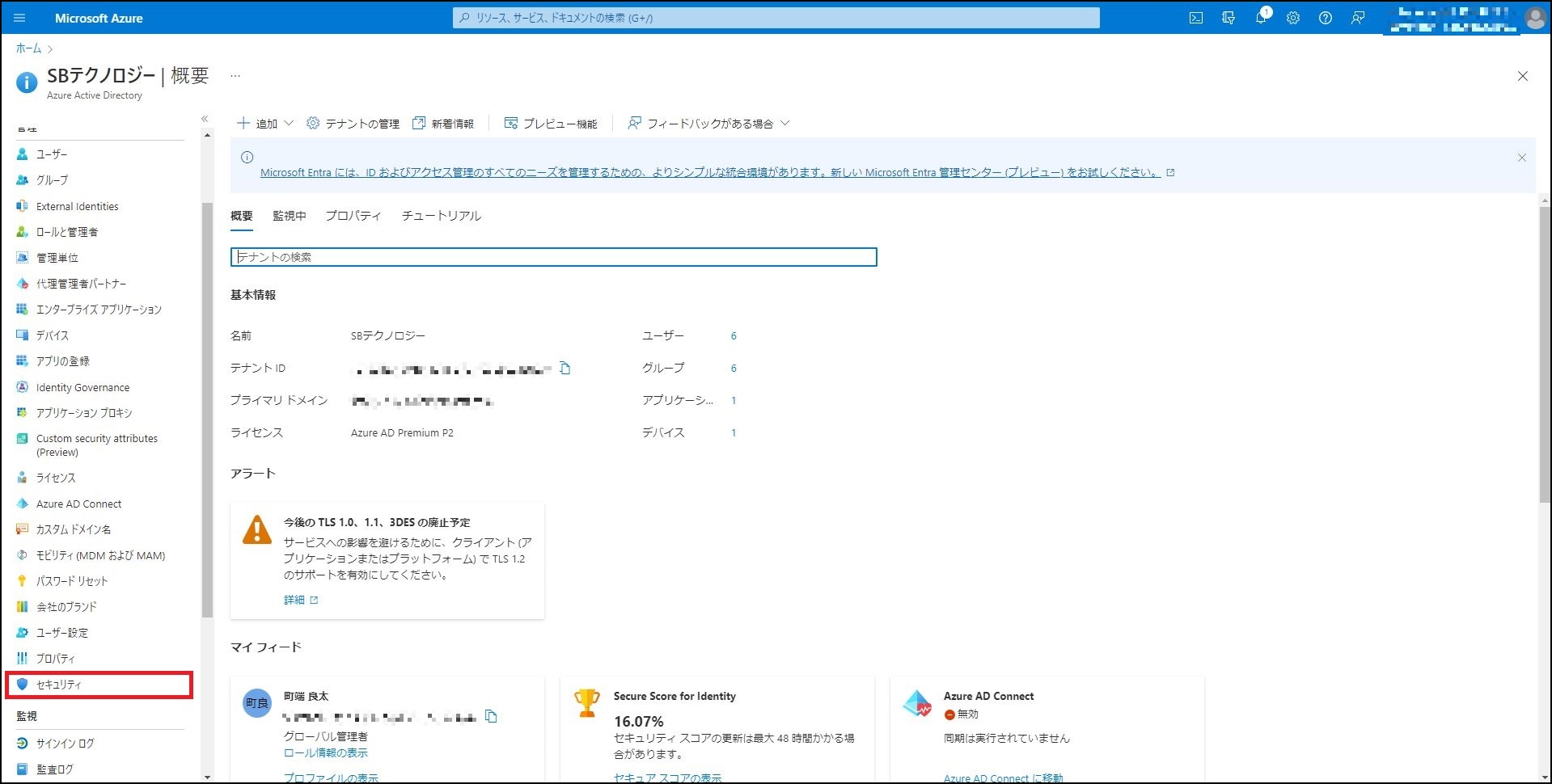The width and height of the screenshot is (1552, 784).
Task: Expand フィードバックがある場合 dropdown
Action: (708, 124)
